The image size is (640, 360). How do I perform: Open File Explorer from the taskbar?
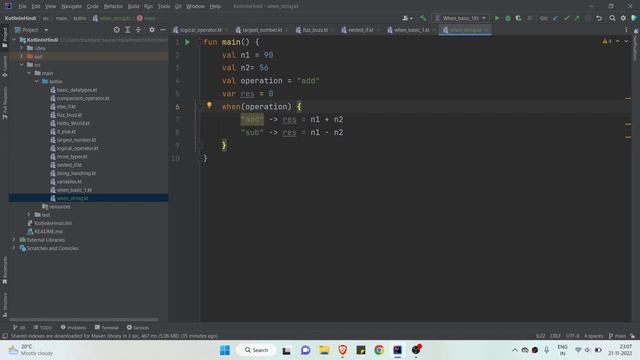tap(324, 350)
